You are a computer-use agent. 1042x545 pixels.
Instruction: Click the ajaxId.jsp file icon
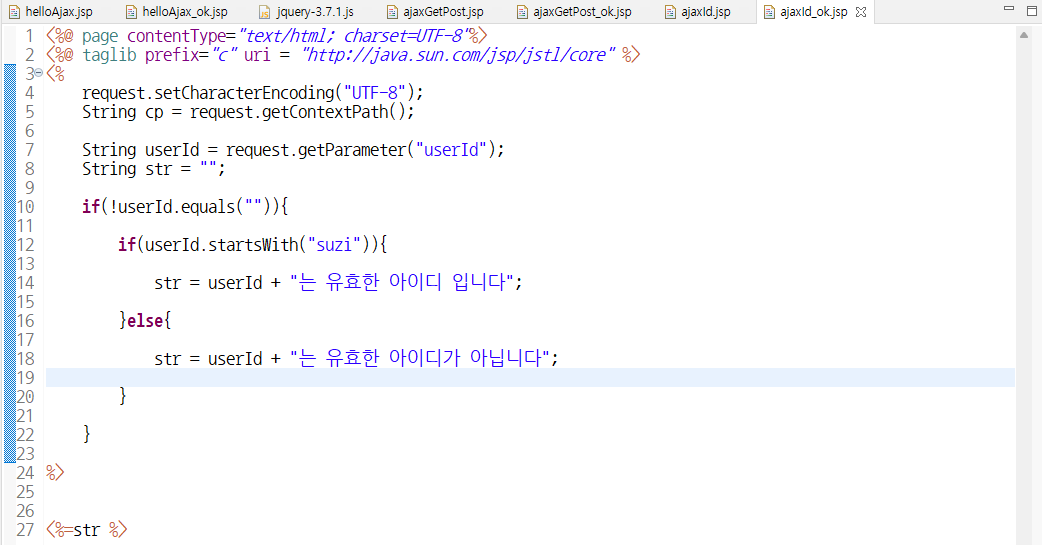point(671,12)
